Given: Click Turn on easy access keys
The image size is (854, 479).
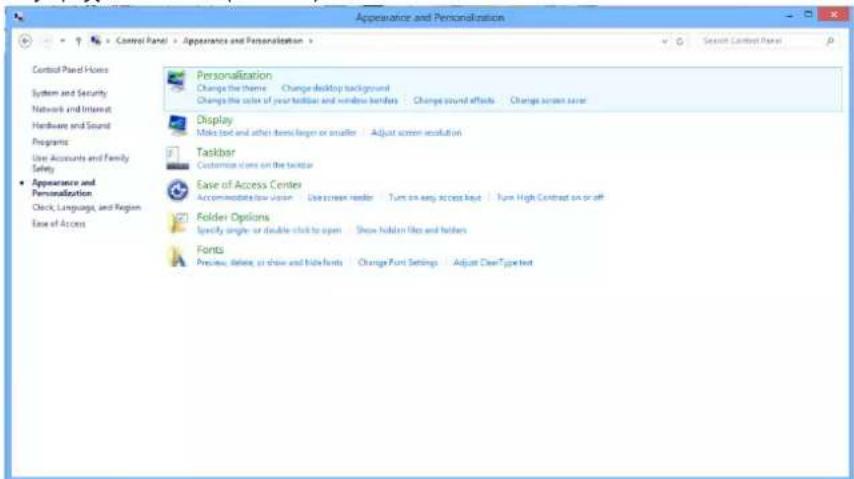Looking at the screenshot, I should (435, 198).
